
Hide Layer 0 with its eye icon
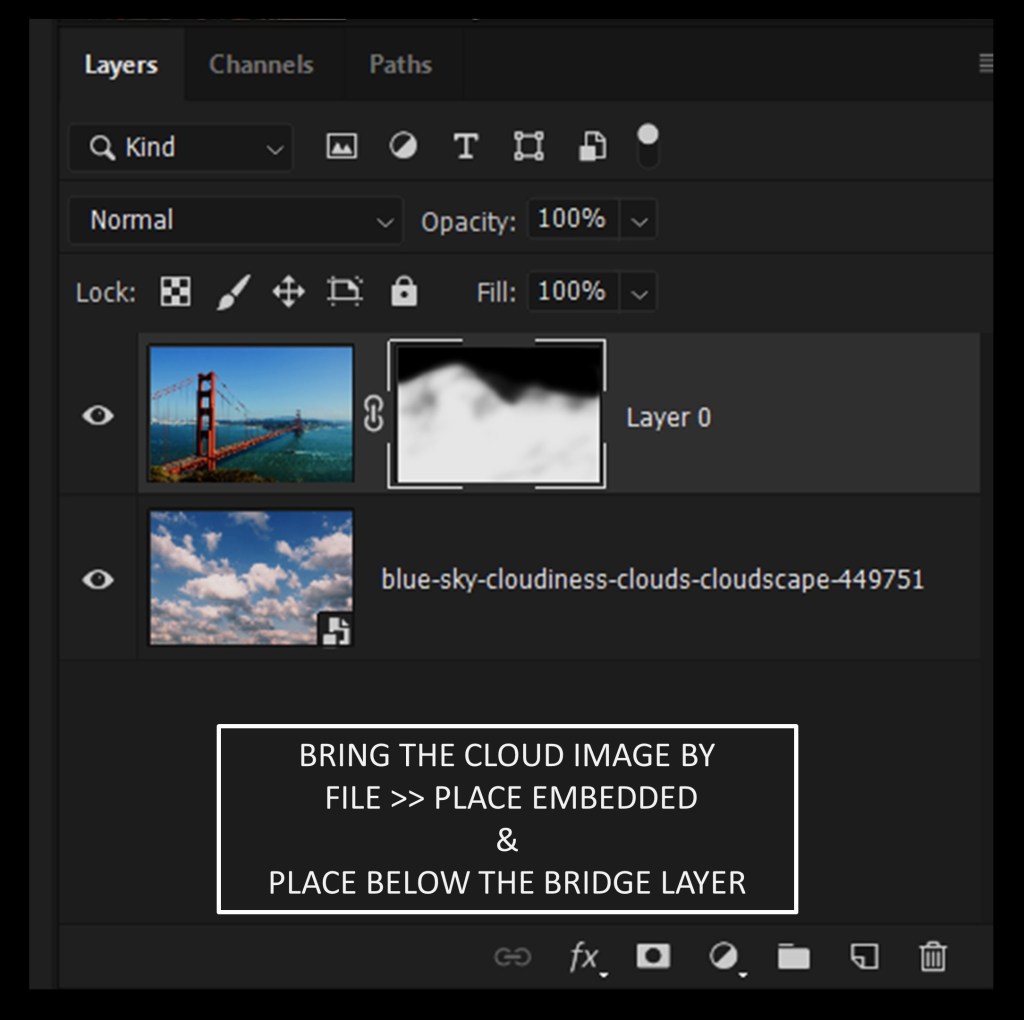(x=98, y=415)
